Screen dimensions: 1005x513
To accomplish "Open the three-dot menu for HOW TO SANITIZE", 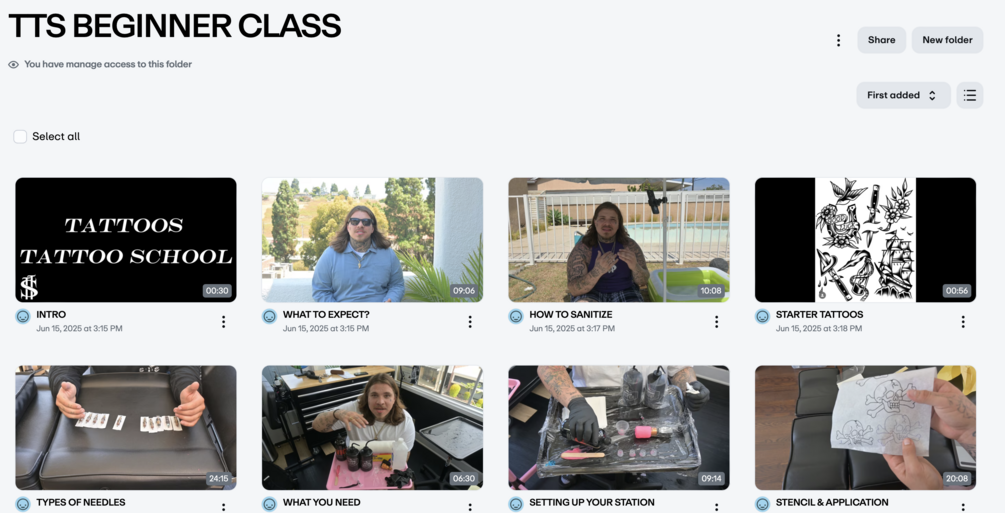I will click(x=717, y=322).
